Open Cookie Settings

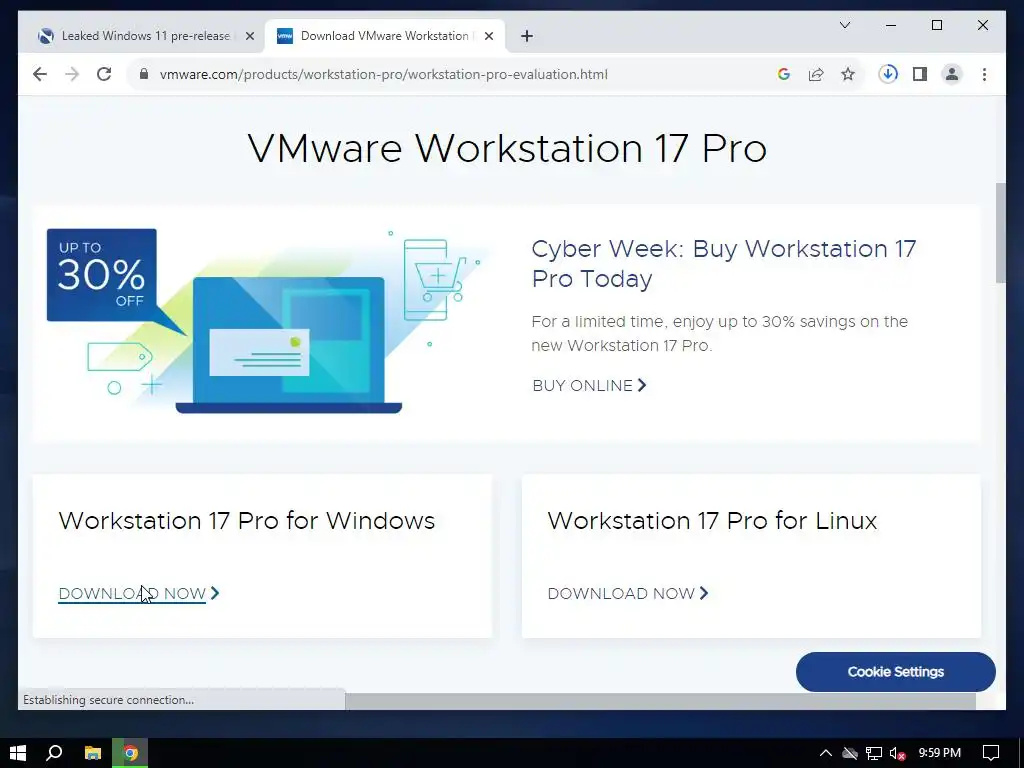coord(895,671)
